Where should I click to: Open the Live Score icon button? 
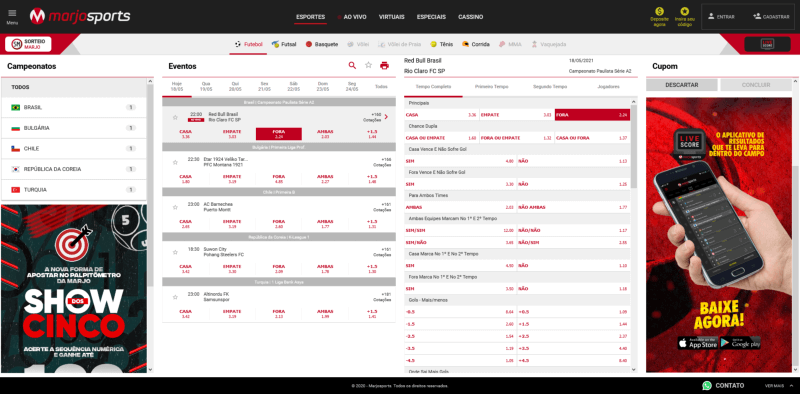[x=767, y=44]
